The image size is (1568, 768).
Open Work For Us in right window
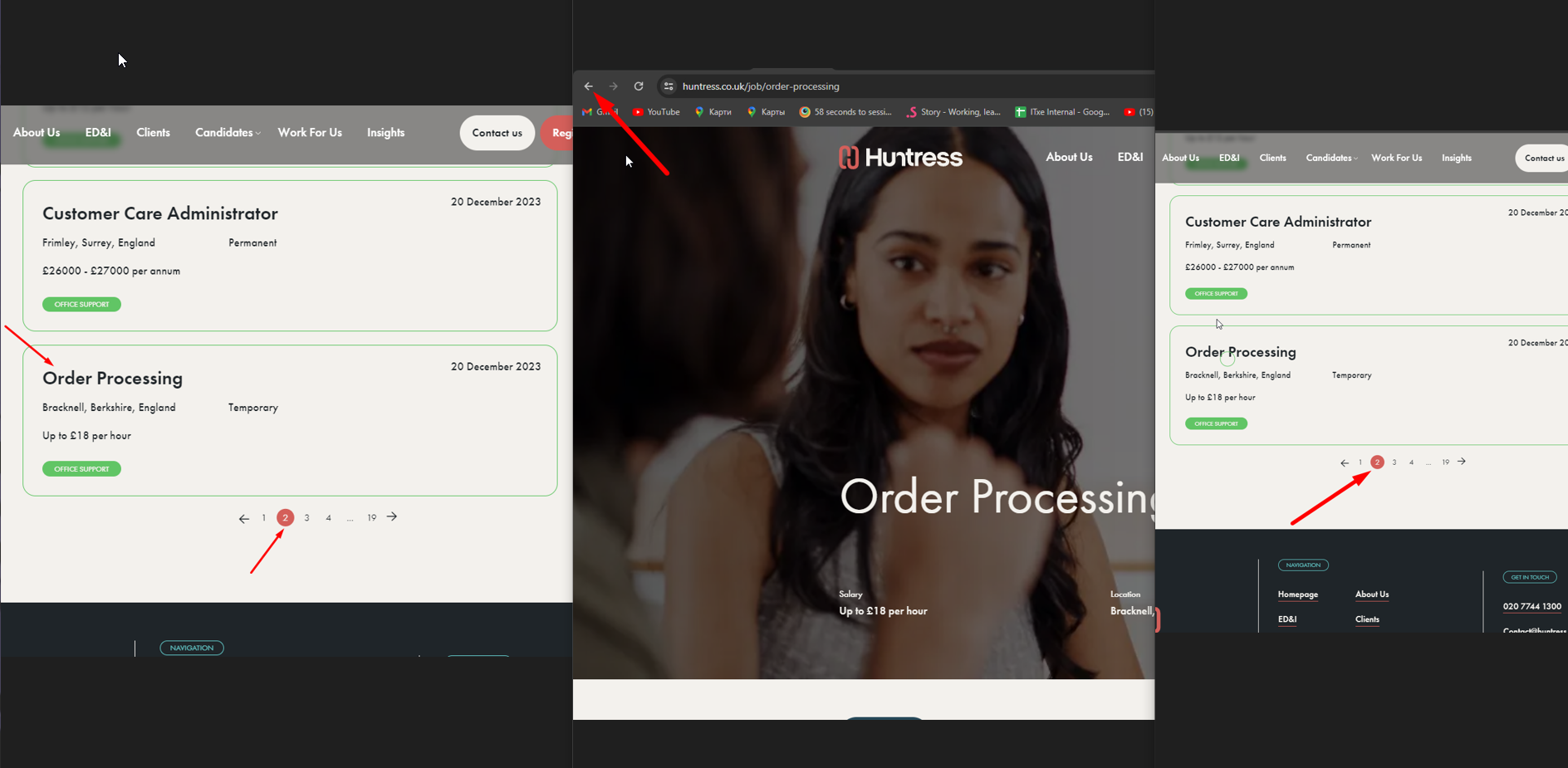point(1396,158)
